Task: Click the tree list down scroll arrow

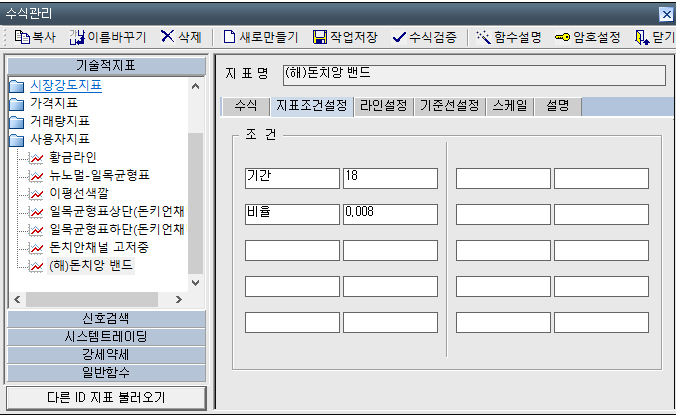Action: pos(195,284)
